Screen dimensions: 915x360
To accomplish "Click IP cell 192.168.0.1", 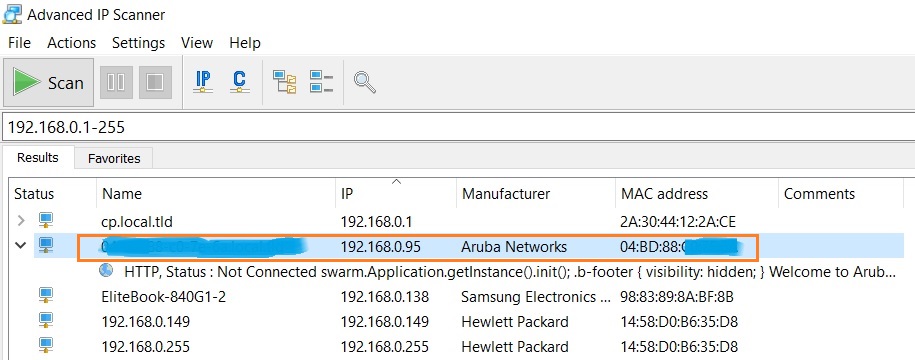I will pos(376,222).
